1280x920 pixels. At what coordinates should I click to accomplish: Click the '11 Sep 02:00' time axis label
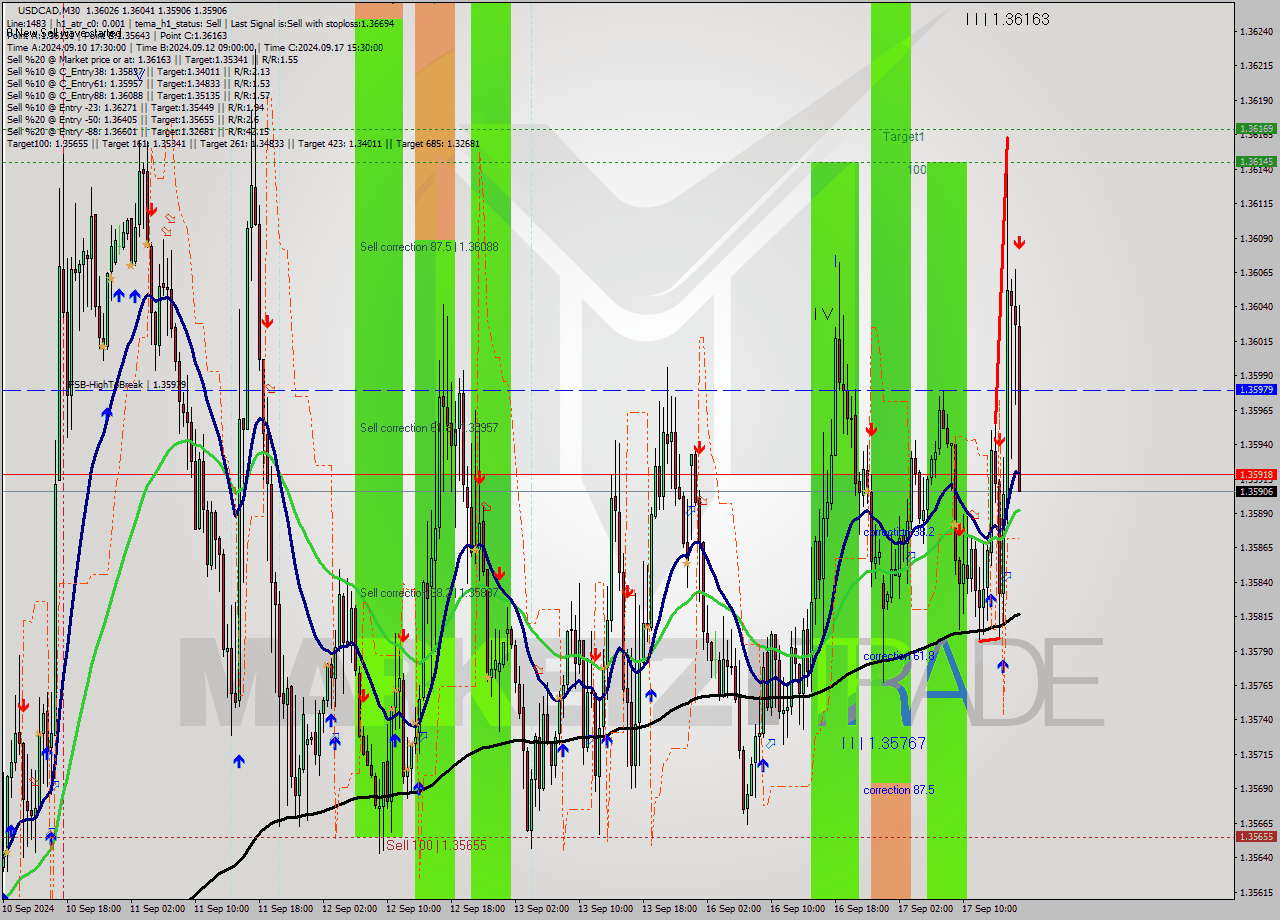(157, 909)
